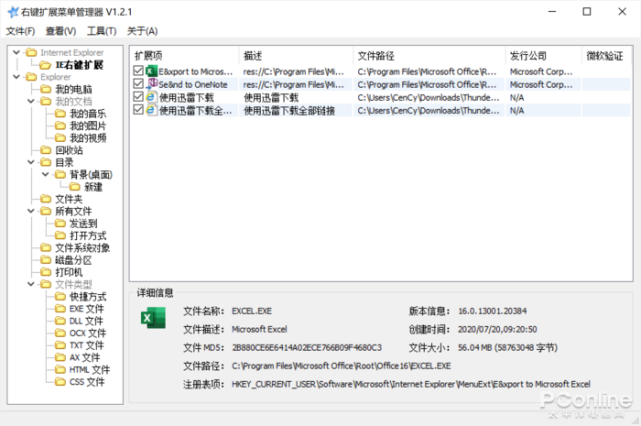Click the MD5 value 2B880CE6E6414A02ECE766B09F4680C3
Viewport: 641px width, 426px height.
pos(307,348)
